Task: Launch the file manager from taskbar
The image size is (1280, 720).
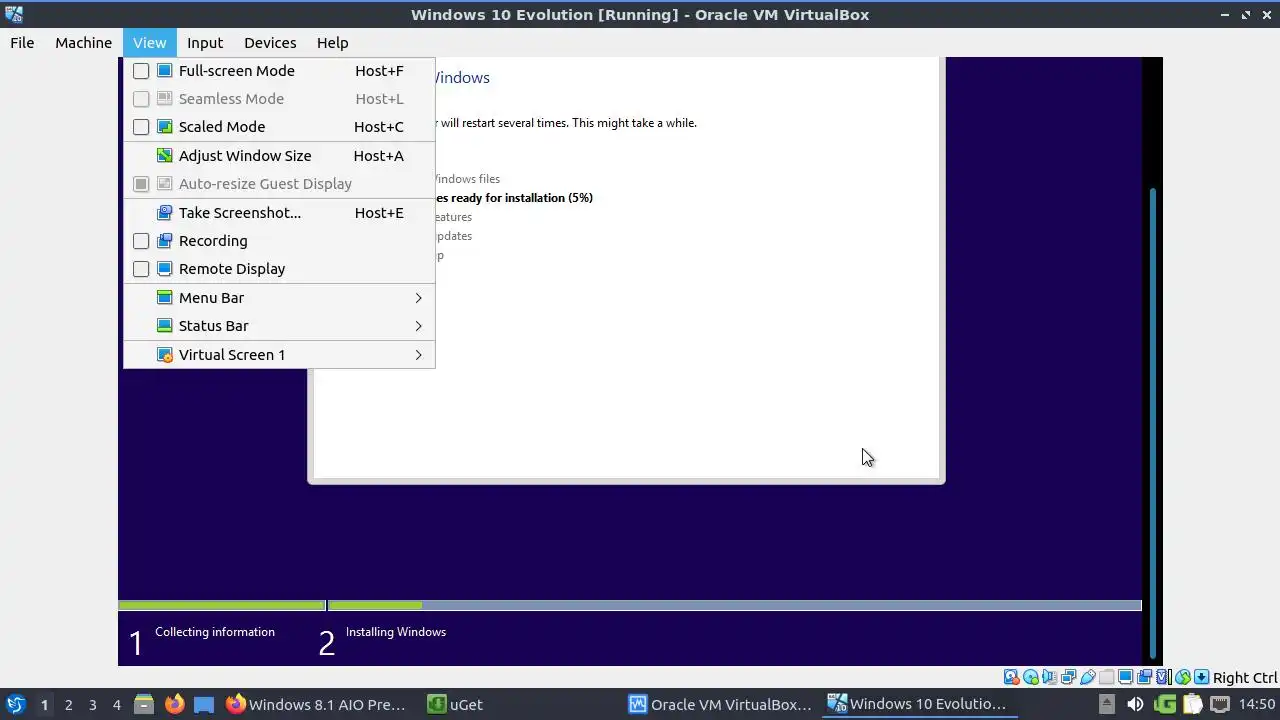Action: click(144, 704)
